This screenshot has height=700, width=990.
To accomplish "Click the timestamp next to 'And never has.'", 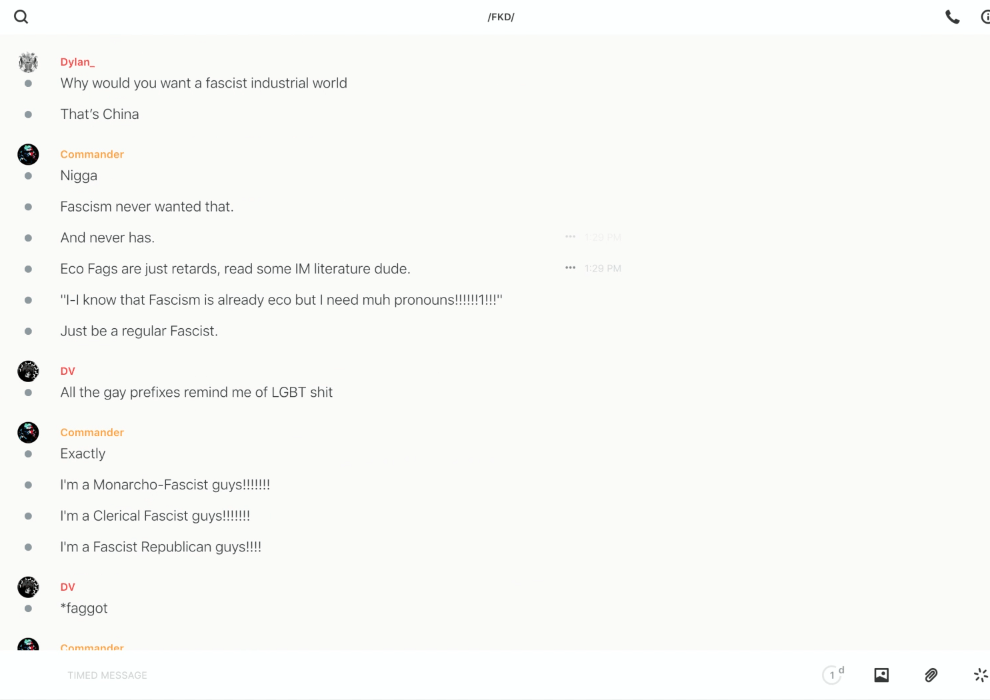I will point(603,237).
